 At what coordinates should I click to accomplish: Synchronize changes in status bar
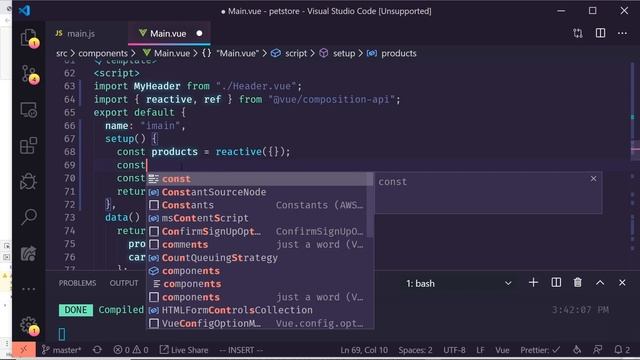(97, 350)
